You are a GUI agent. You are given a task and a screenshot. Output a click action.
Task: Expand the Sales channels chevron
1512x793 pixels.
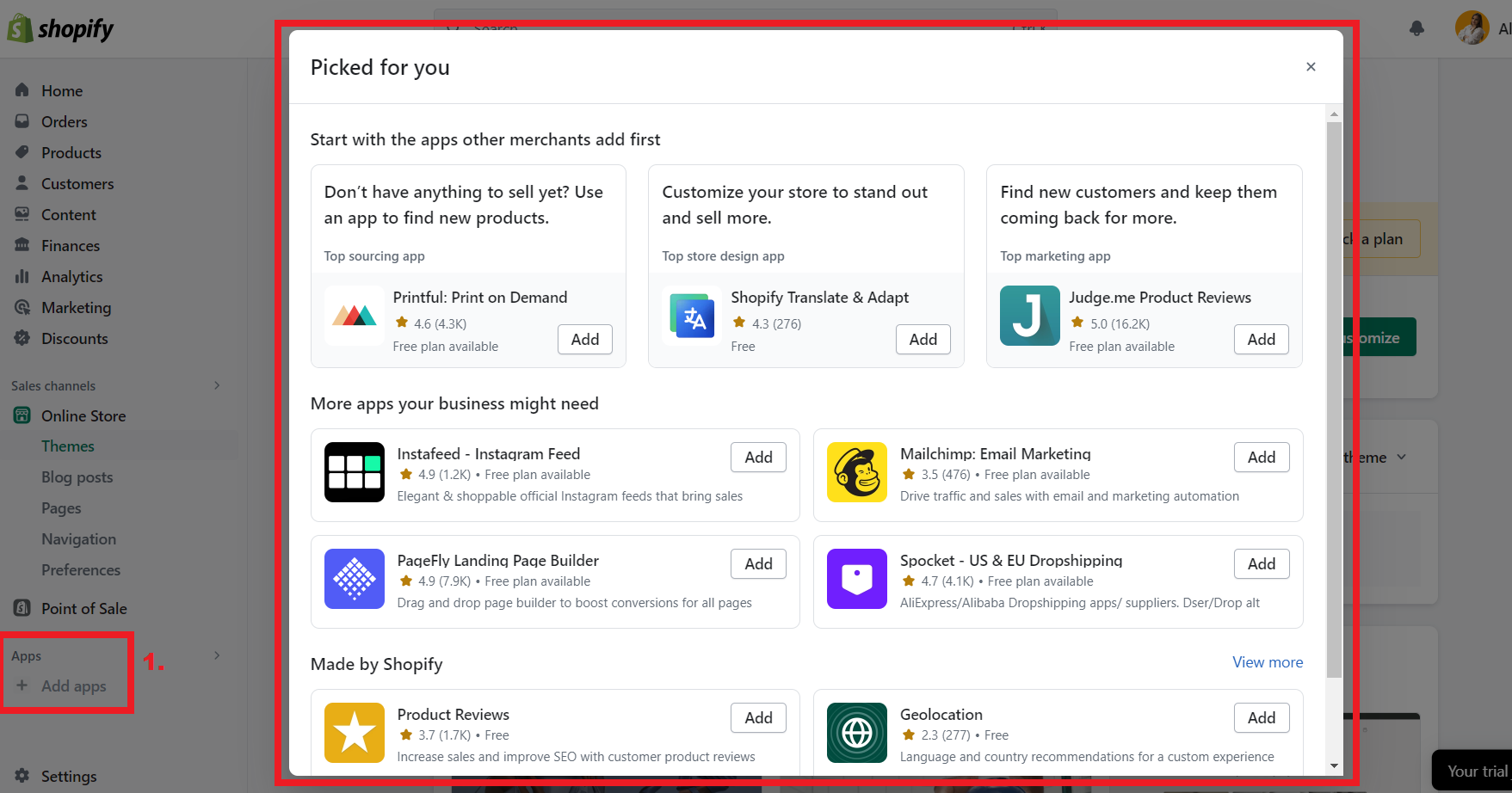point(217,385)
